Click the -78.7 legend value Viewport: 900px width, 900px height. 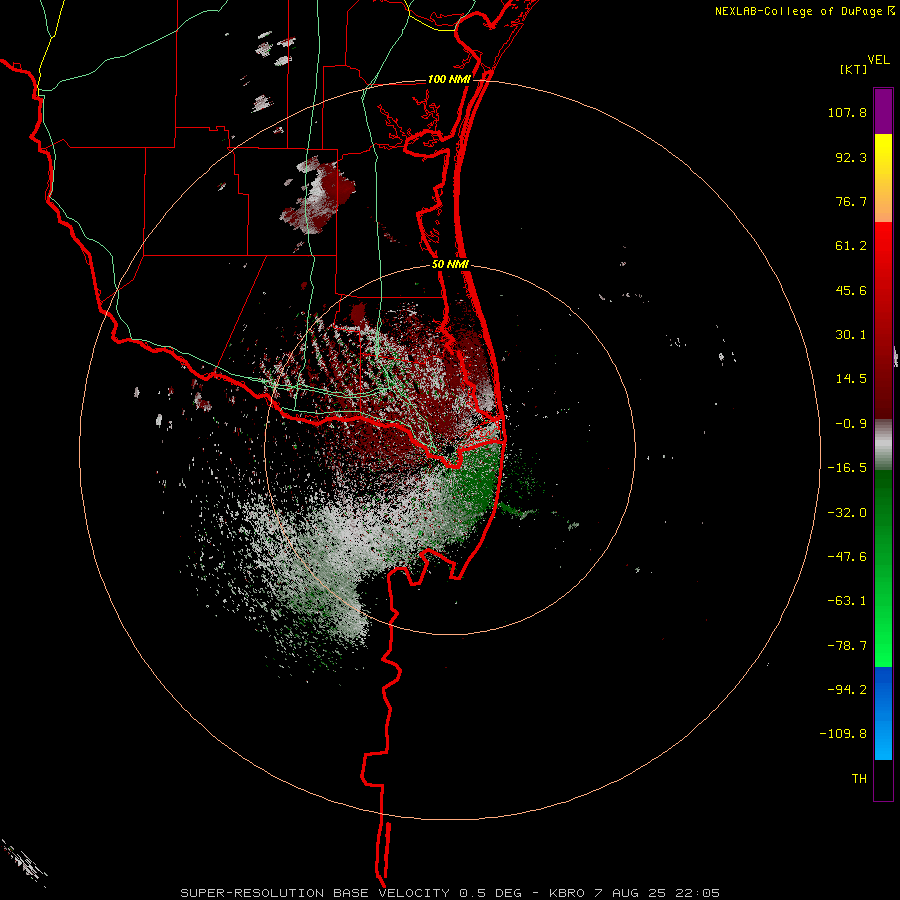847,646
